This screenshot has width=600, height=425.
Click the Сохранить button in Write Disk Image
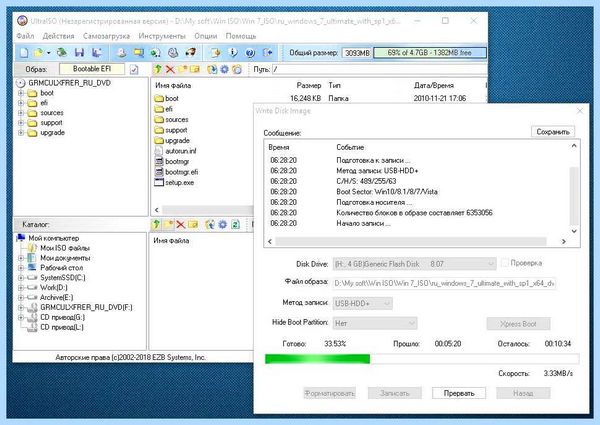pyautogui.click(x=553, y=132)
